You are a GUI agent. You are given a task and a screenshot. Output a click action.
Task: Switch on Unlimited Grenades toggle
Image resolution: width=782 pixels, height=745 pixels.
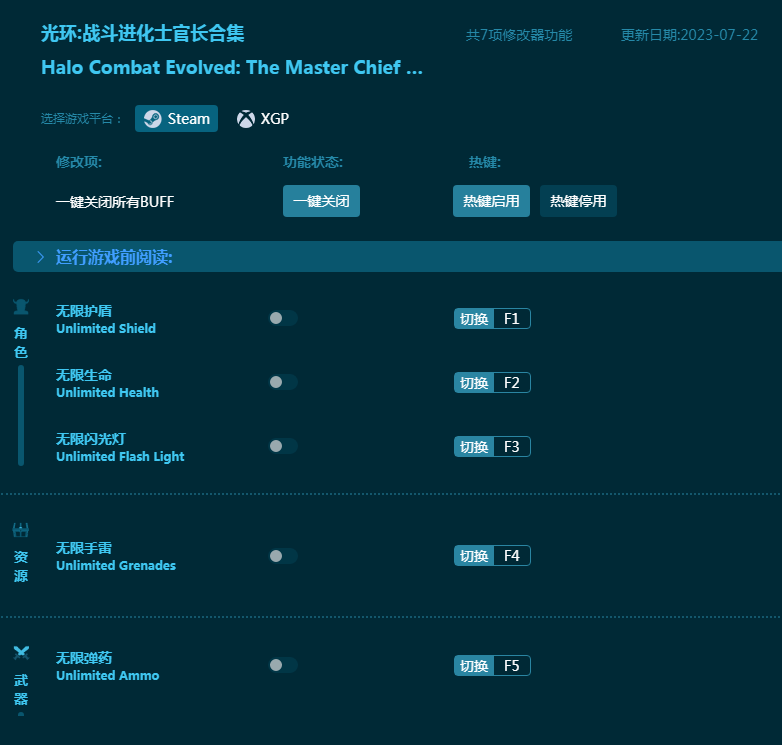(283, 556)
